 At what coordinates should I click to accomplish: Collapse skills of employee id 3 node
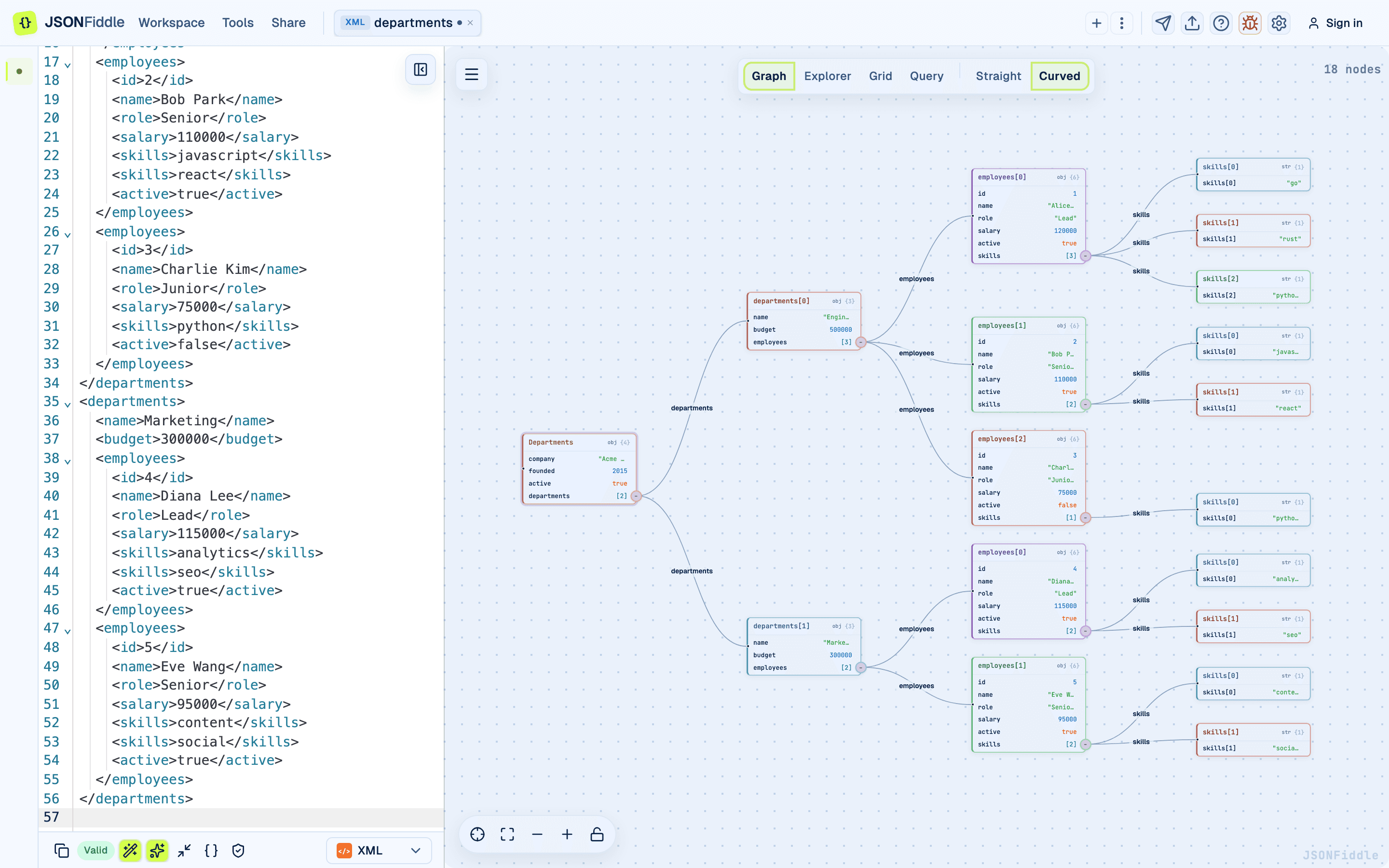coord(1085,518)
